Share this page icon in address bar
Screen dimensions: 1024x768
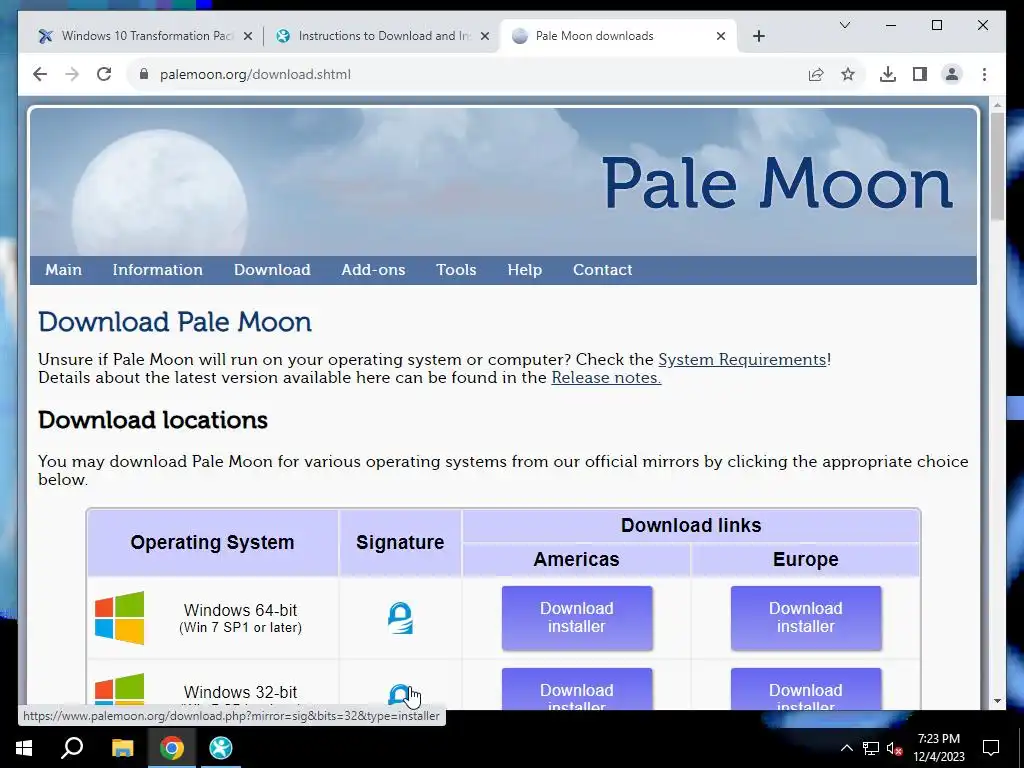pyautogui.click(x=816, y=74)
